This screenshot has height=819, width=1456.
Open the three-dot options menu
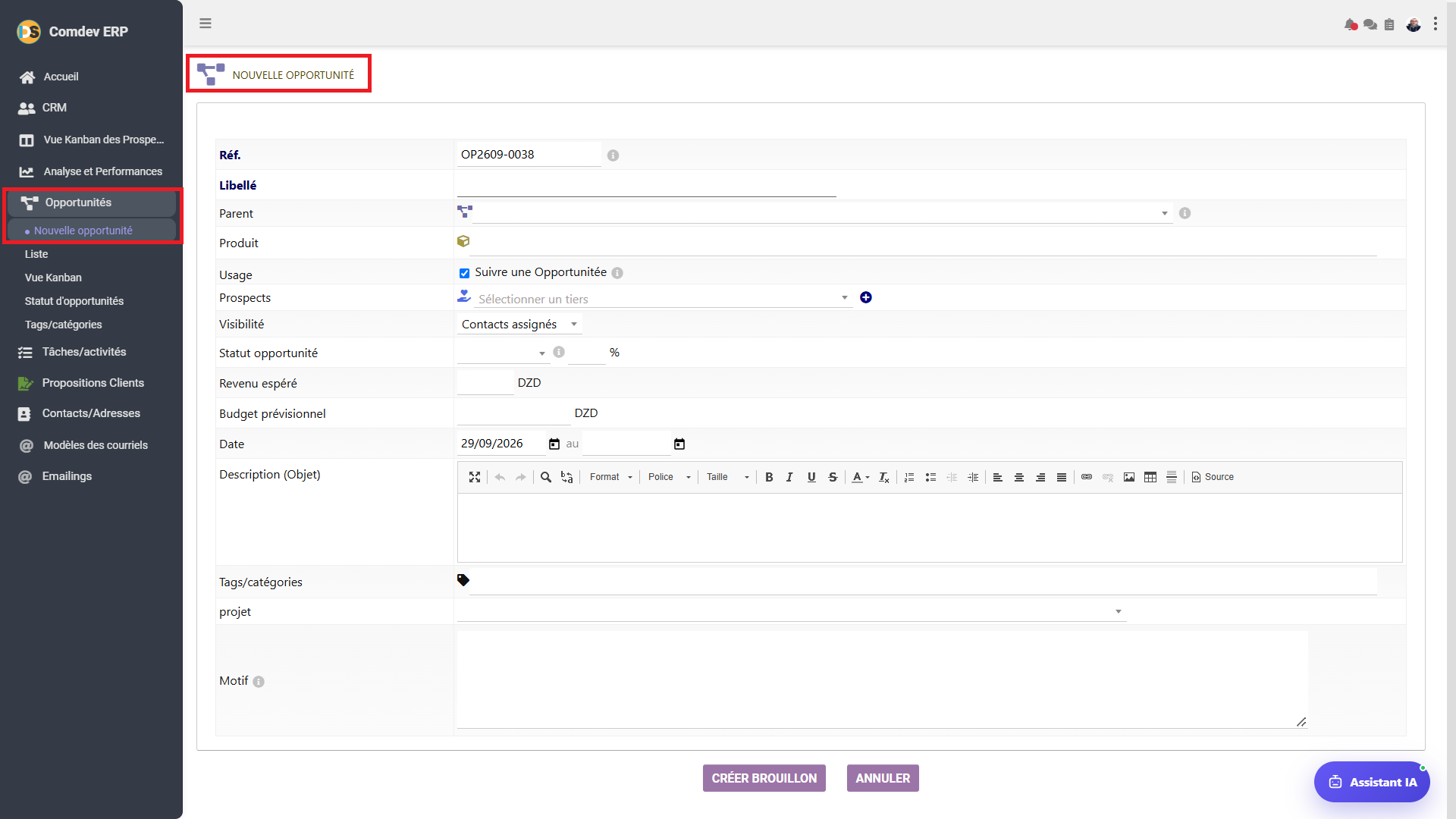(x=1436, y=24)
